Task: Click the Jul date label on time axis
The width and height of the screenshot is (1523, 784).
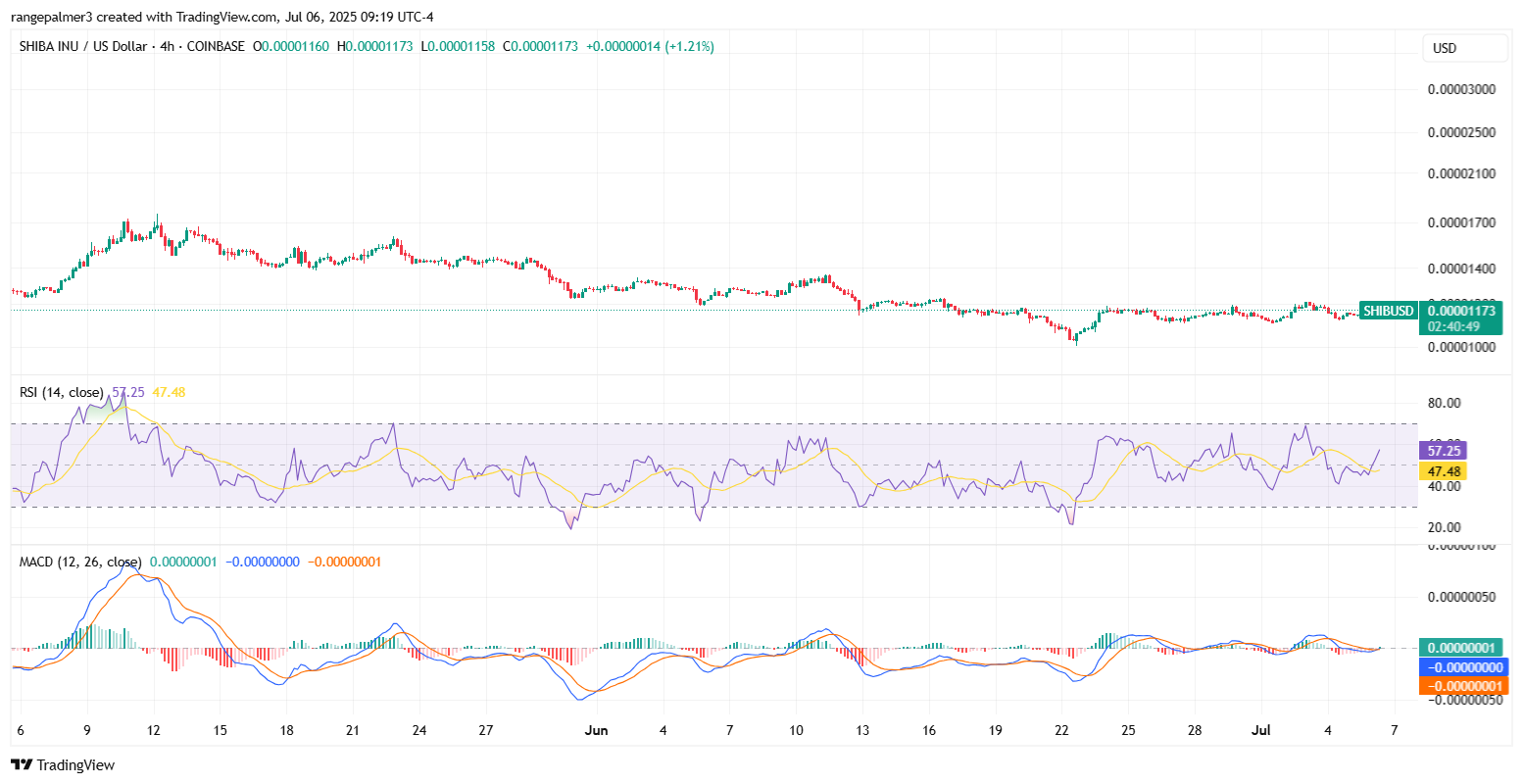Action: (x=1261, y=730)
